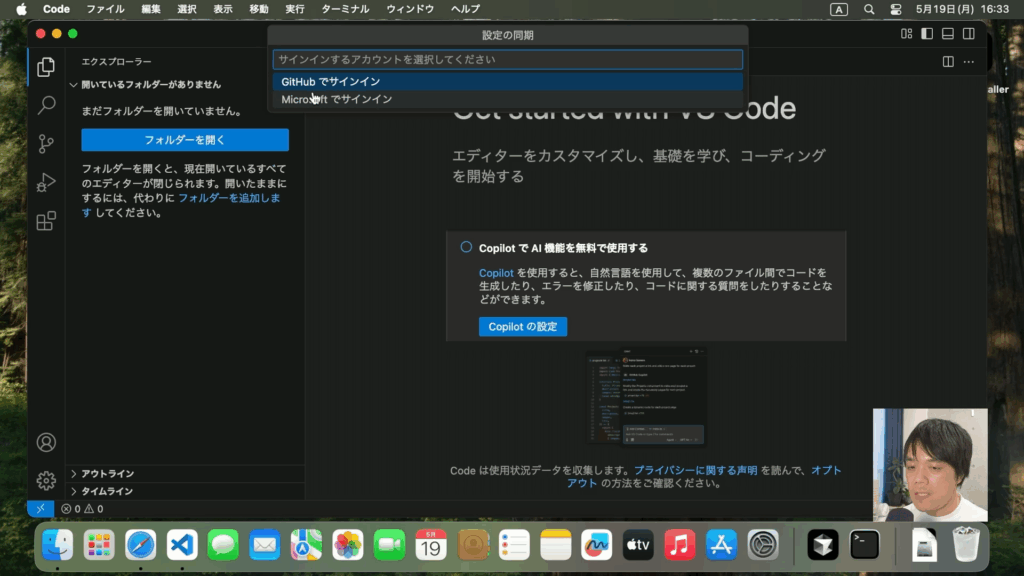Expand the タイムライン section

[x=74, y=492]
